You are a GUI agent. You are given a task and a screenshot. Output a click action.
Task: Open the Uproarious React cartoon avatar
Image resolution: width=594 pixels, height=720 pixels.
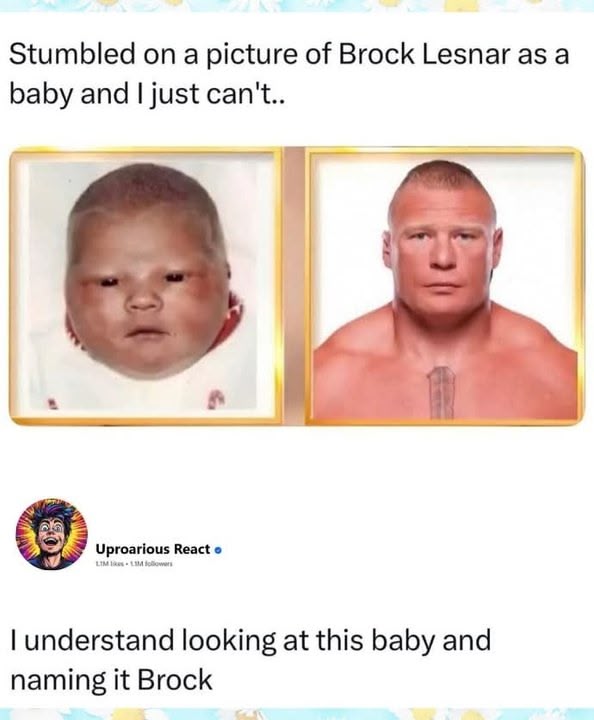[52, 534]
